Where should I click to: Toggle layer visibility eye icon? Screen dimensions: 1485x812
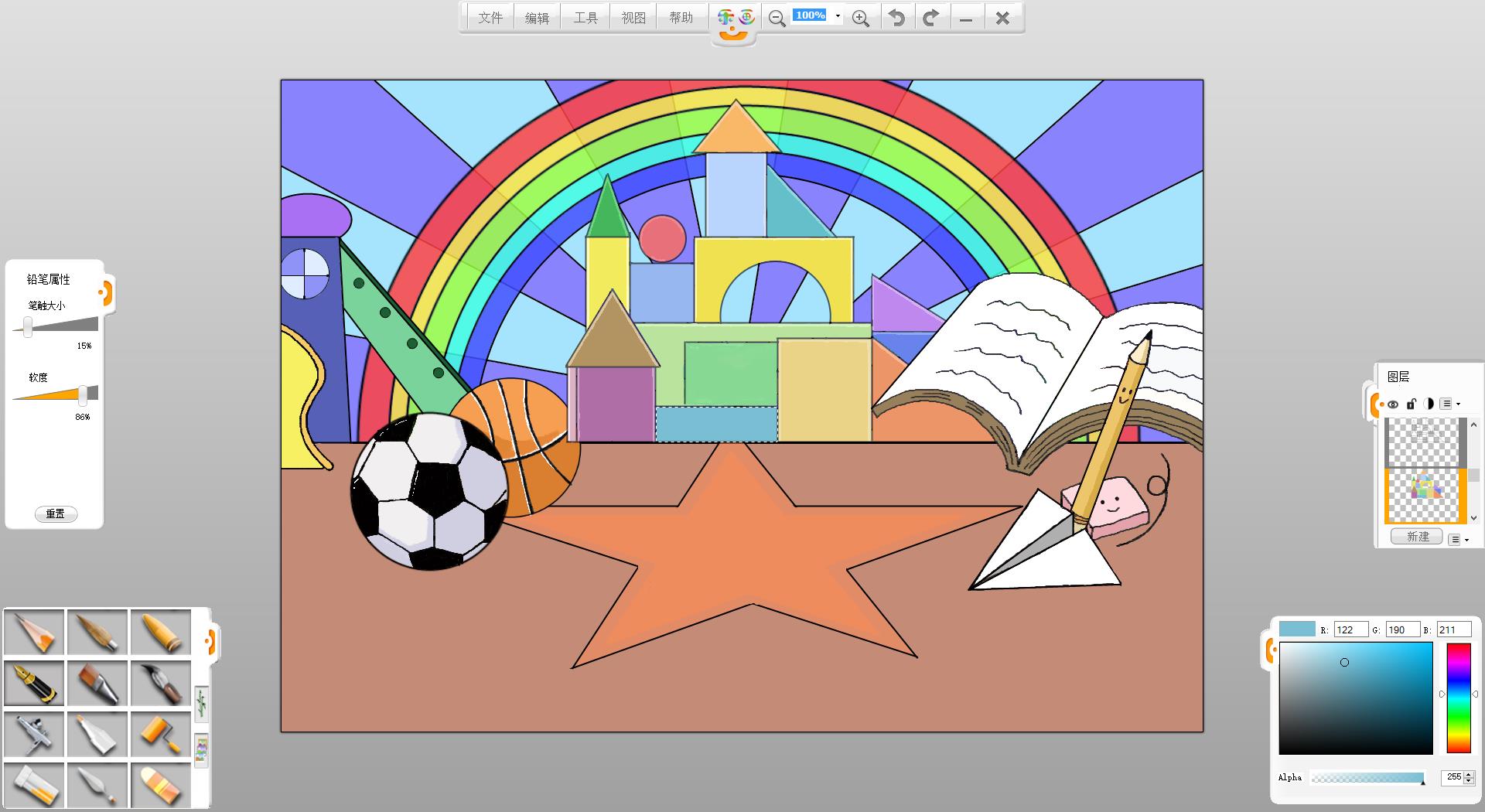(x=1393, y=404)
